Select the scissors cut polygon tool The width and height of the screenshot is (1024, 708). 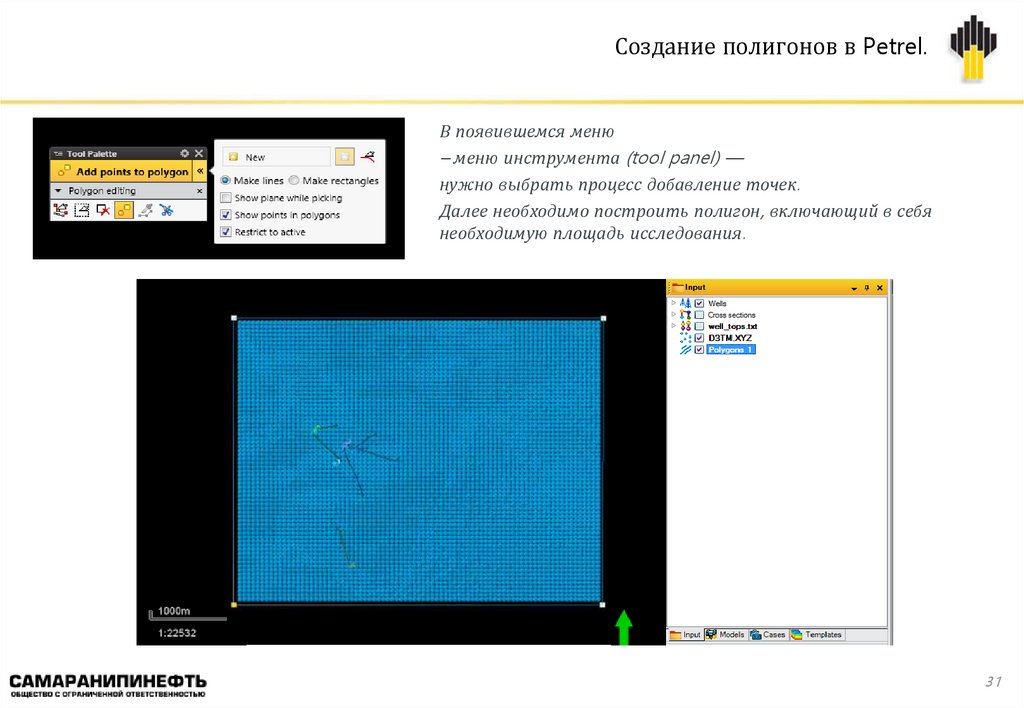coord(167,210)
